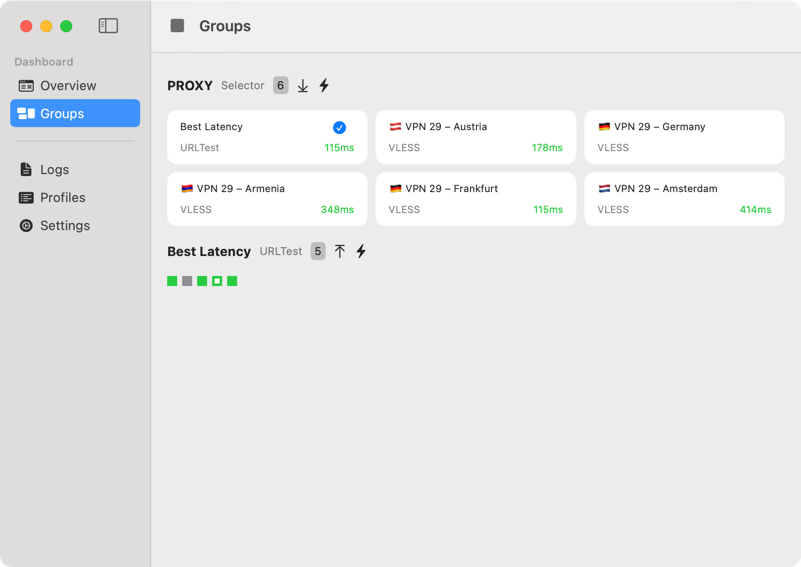The image size is (801, 567).
Task: Click the gray square in Best Latency row
Action: click(x=187, y=281)
